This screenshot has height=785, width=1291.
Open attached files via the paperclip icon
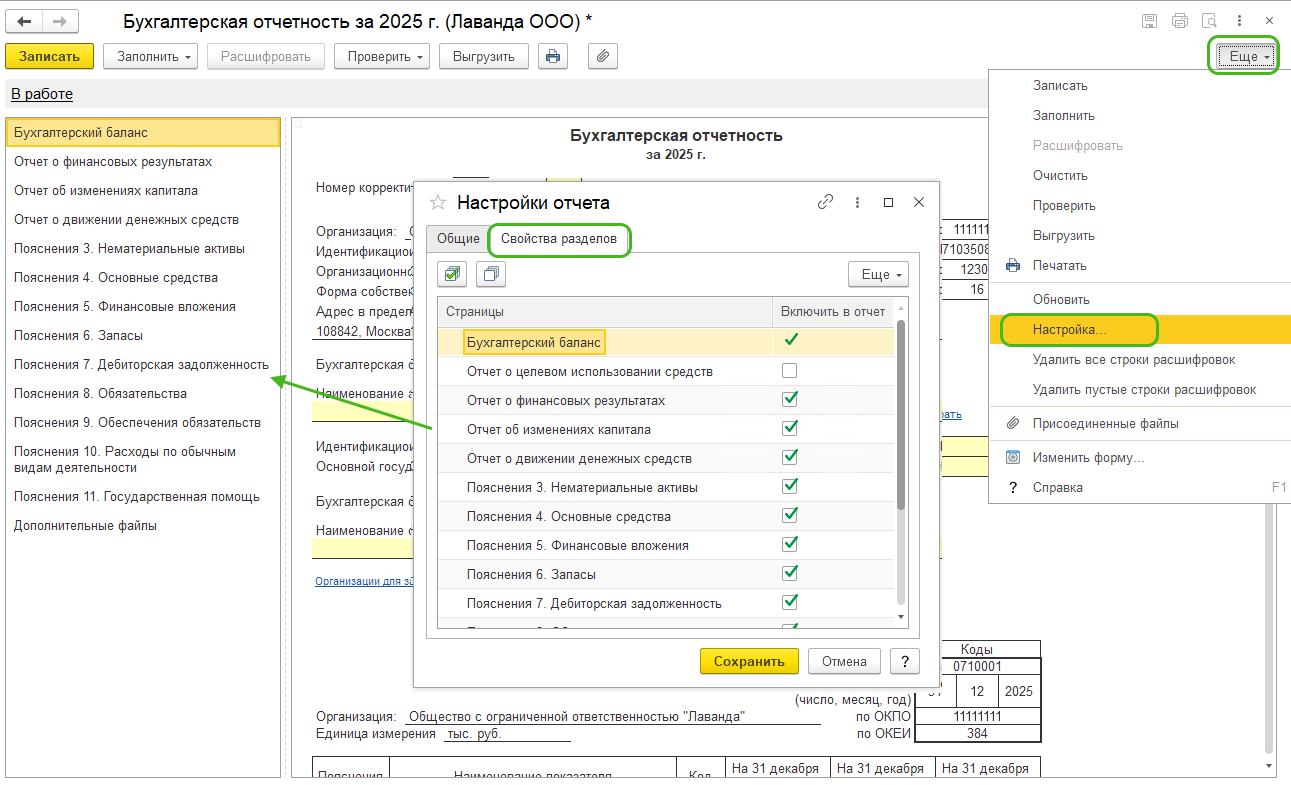point(602,56)
